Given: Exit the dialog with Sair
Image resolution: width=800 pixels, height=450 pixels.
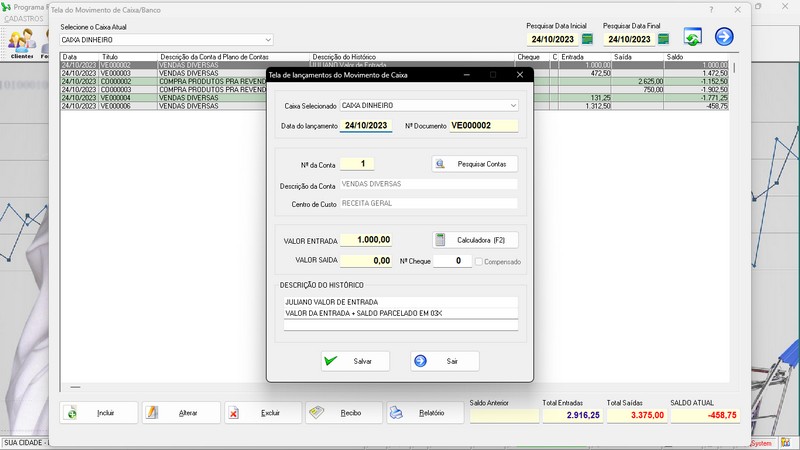Looking at the screenshot, I should tap(445, 361).
